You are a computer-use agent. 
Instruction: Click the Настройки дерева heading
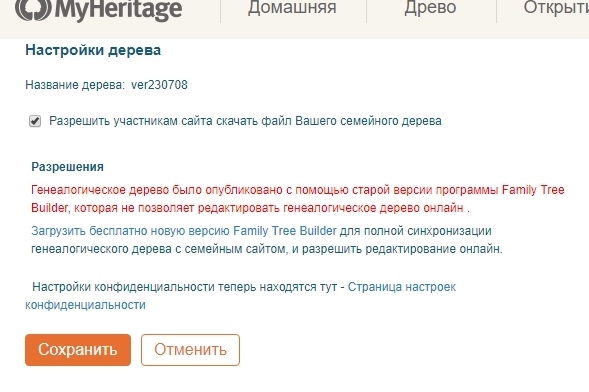click(93, 50)
